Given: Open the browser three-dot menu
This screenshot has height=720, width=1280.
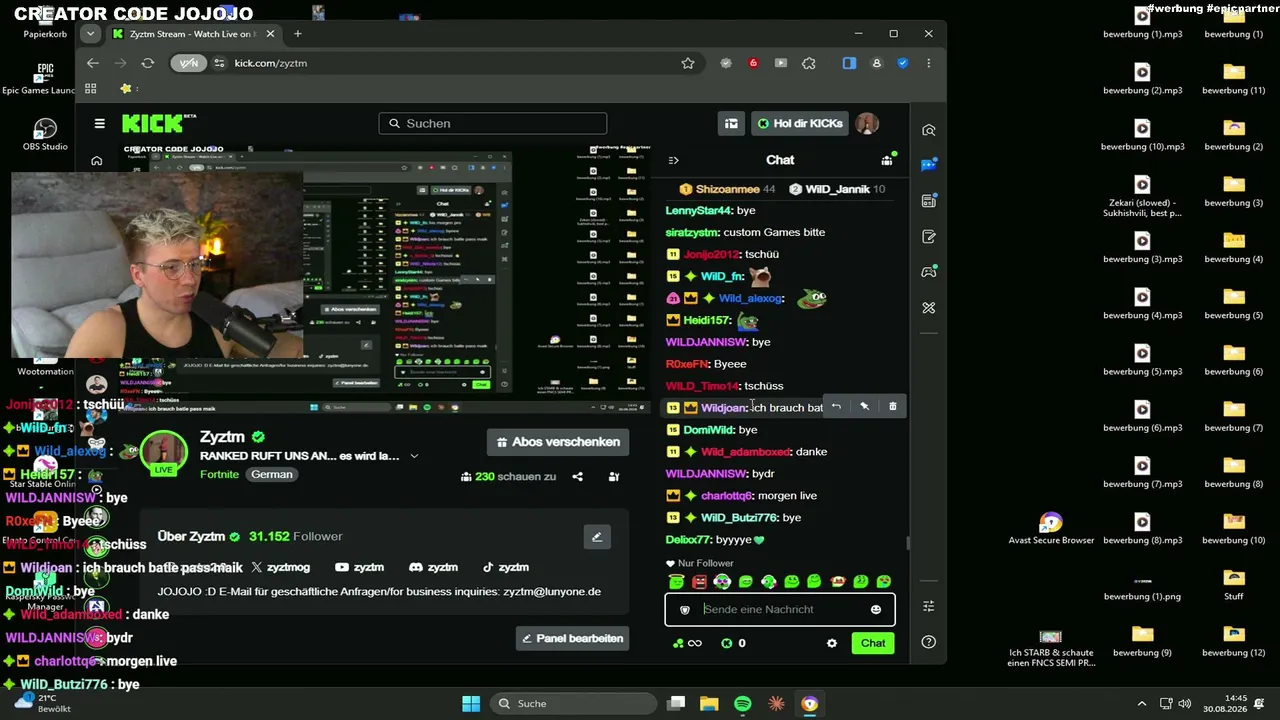Looking at the screenshot, I should [928, 63].
